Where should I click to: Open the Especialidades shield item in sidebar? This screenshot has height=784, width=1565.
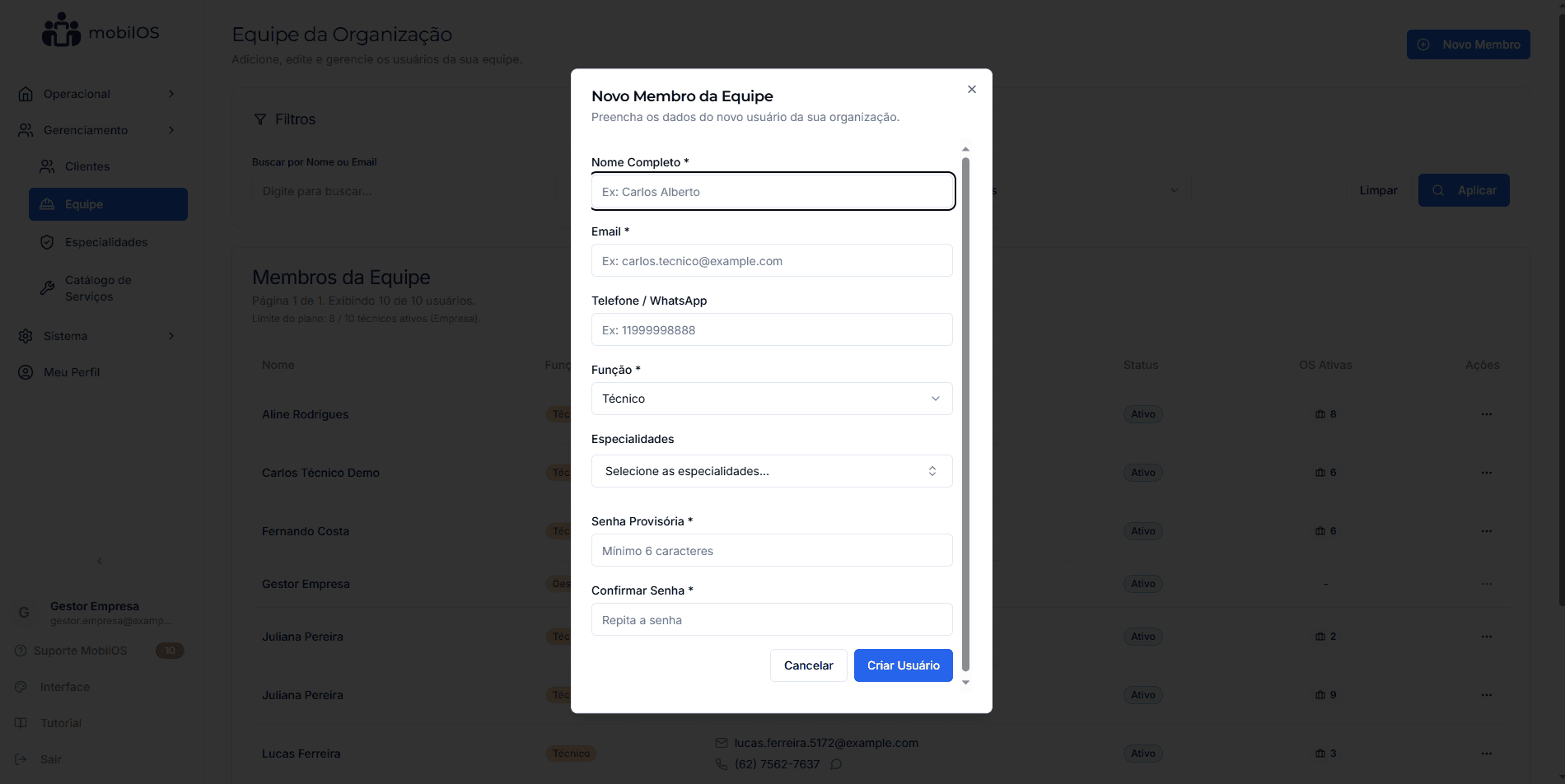tap(106, 242)
